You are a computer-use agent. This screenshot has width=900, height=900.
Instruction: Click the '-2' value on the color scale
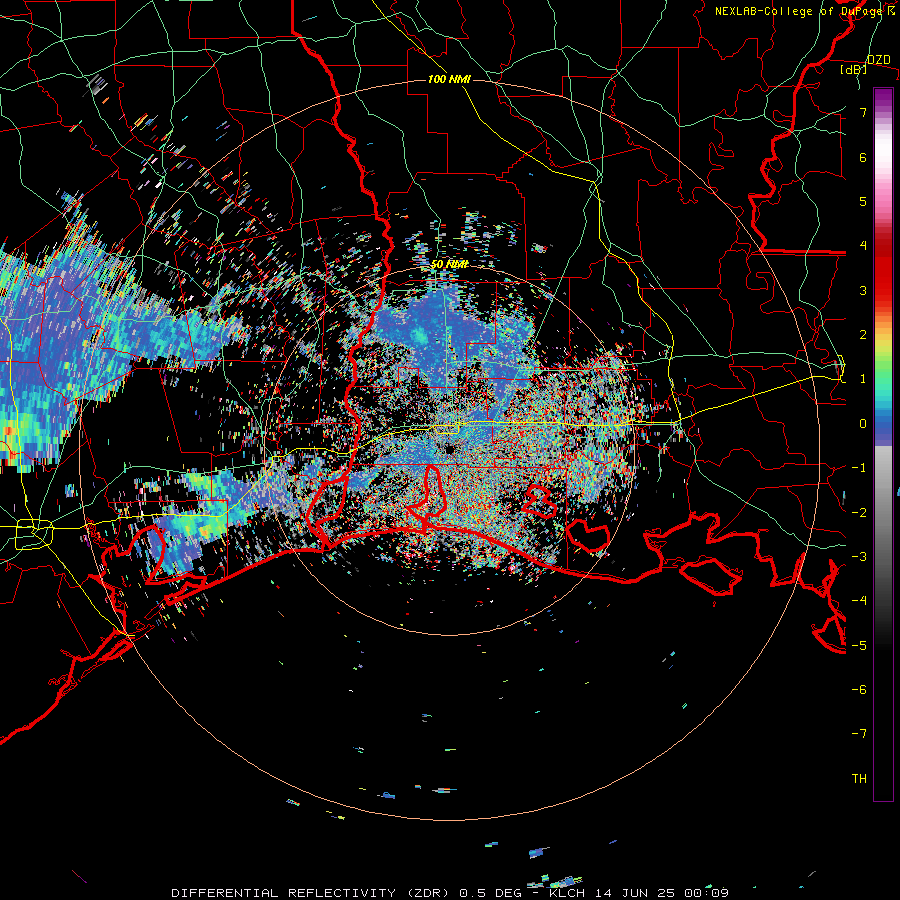[859, 512]
